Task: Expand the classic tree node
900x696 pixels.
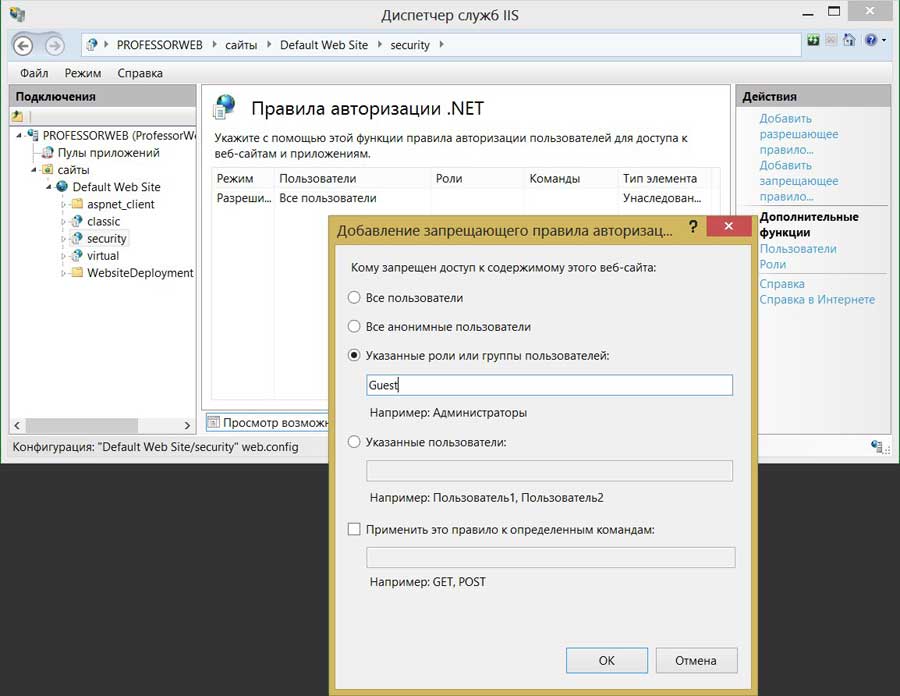Action: coord(63,221)
